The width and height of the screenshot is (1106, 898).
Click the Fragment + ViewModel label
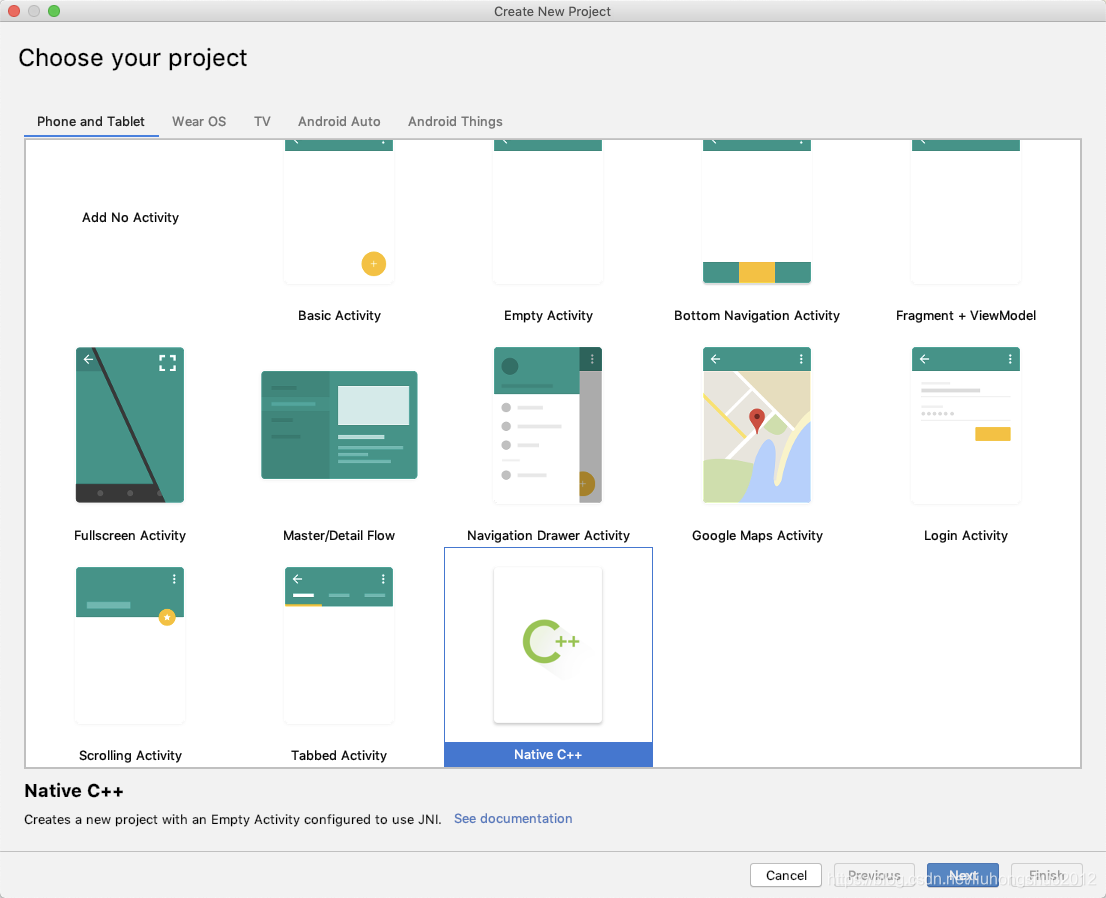click(x=966, y=315)
